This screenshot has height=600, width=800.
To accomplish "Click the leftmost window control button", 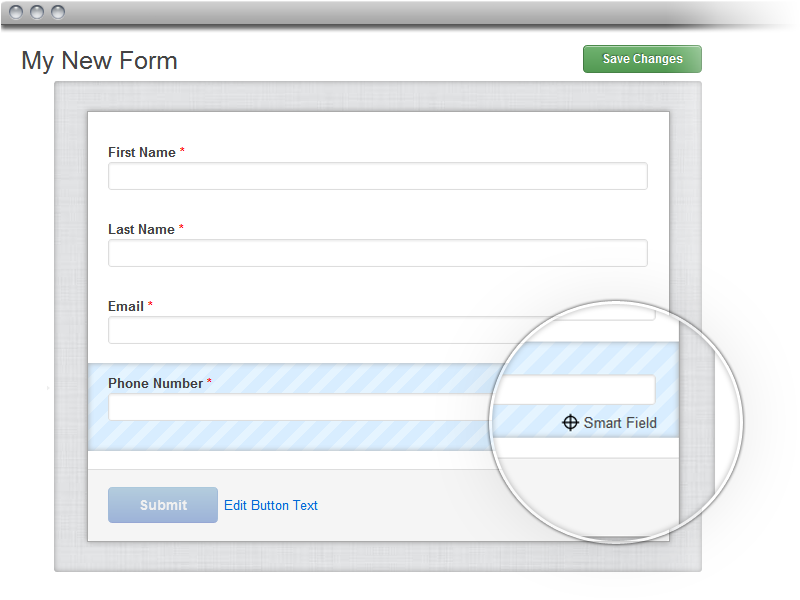I will tap(17, 12).
